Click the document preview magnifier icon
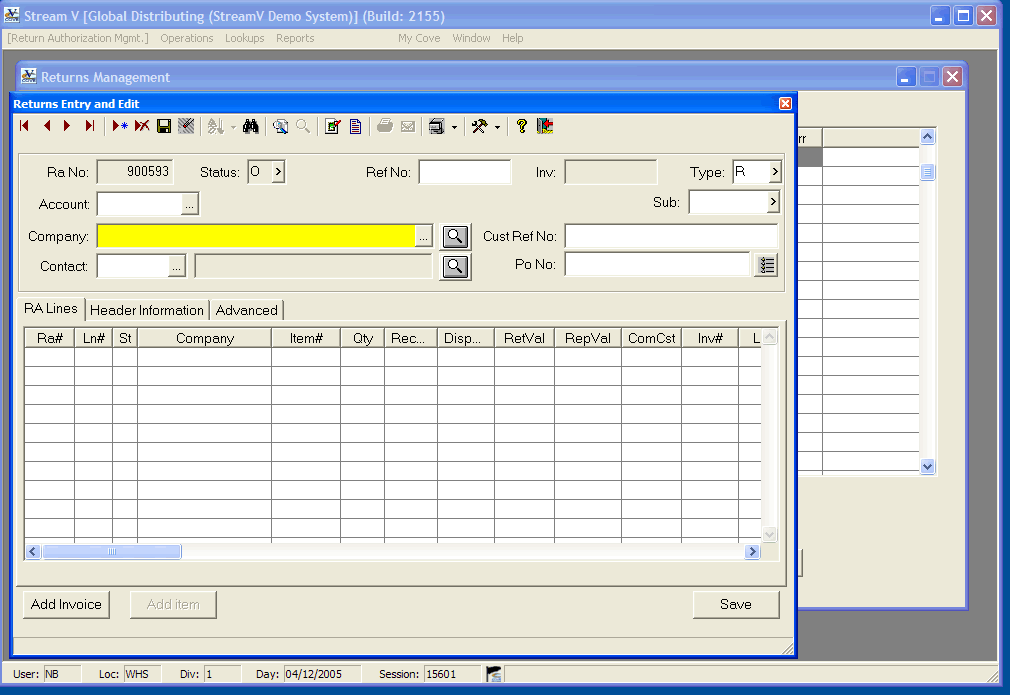The width and height of the screenshot is (1010, 695). [x=280, y=126]
